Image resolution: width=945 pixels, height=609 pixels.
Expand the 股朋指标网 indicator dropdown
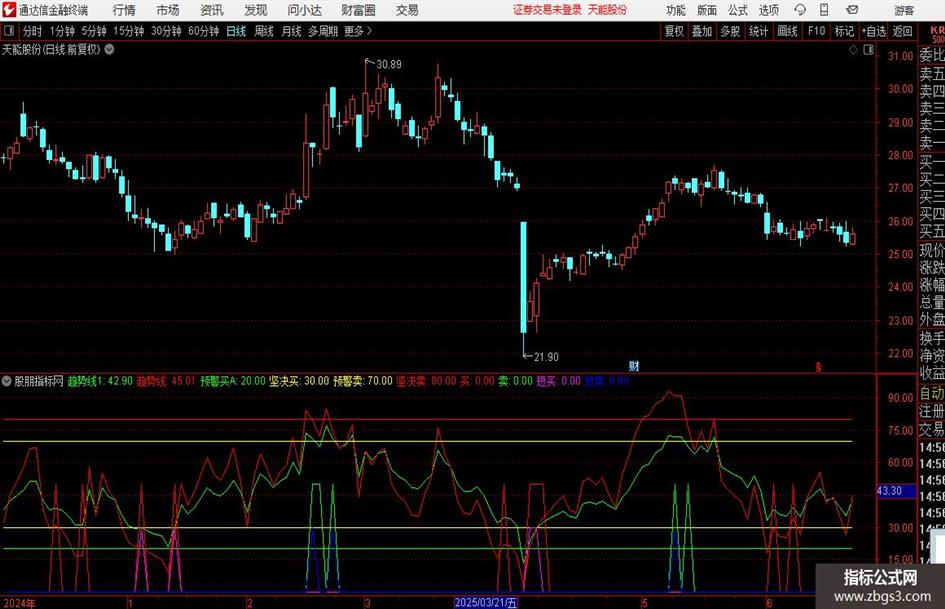coord(7,381)
